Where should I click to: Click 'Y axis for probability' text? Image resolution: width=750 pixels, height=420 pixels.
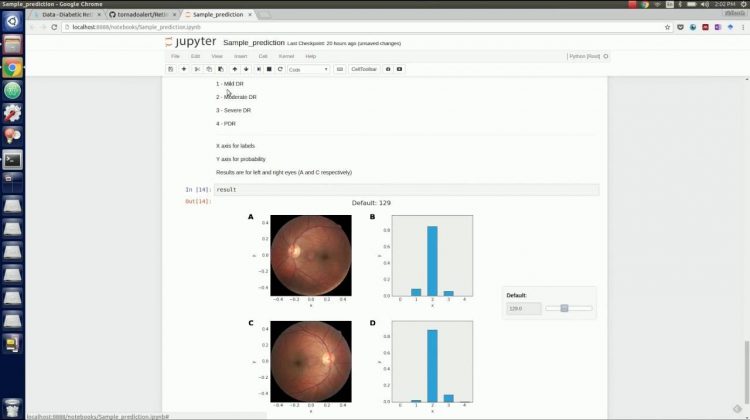pyautogui.click(x=241, y=159)
